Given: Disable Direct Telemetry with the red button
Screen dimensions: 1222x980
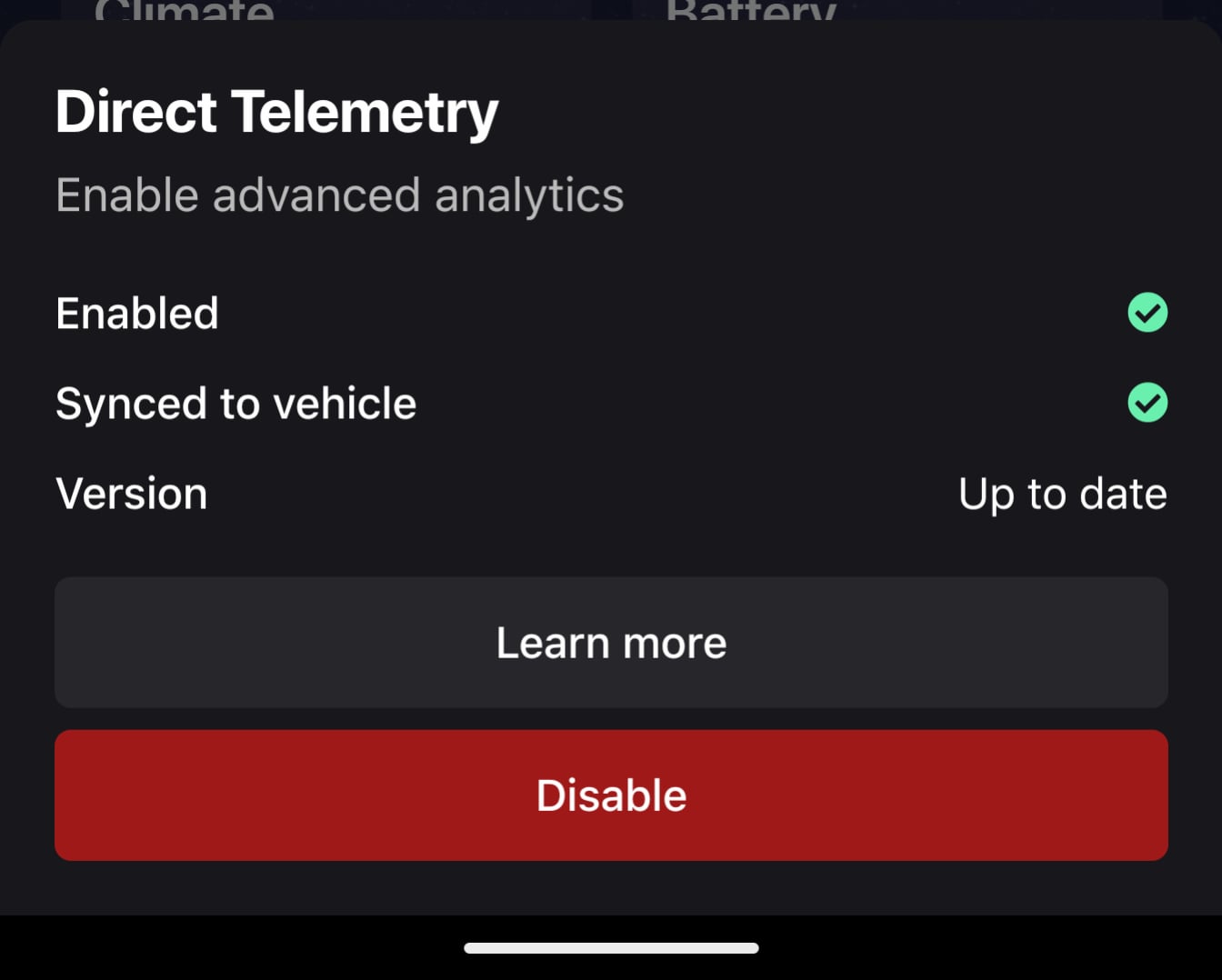Looking at the screenshot, I should point(611,795).
